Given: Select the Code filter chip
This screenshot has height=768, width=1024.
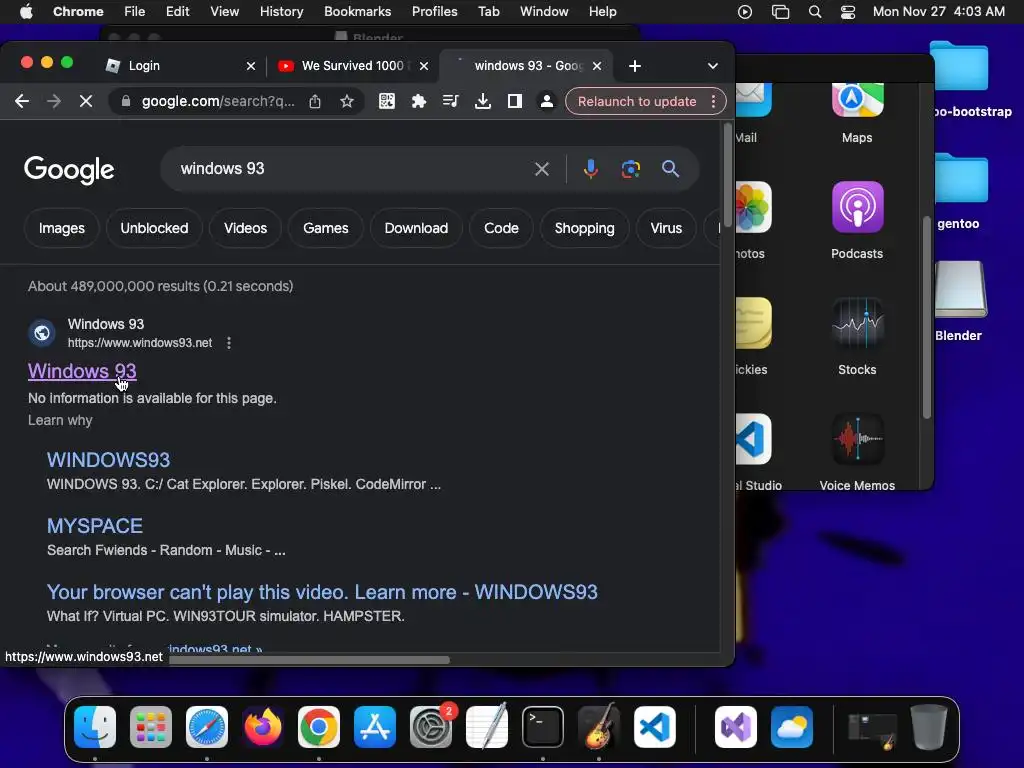Looking at the screenshot, I should (x=501, y=228).
